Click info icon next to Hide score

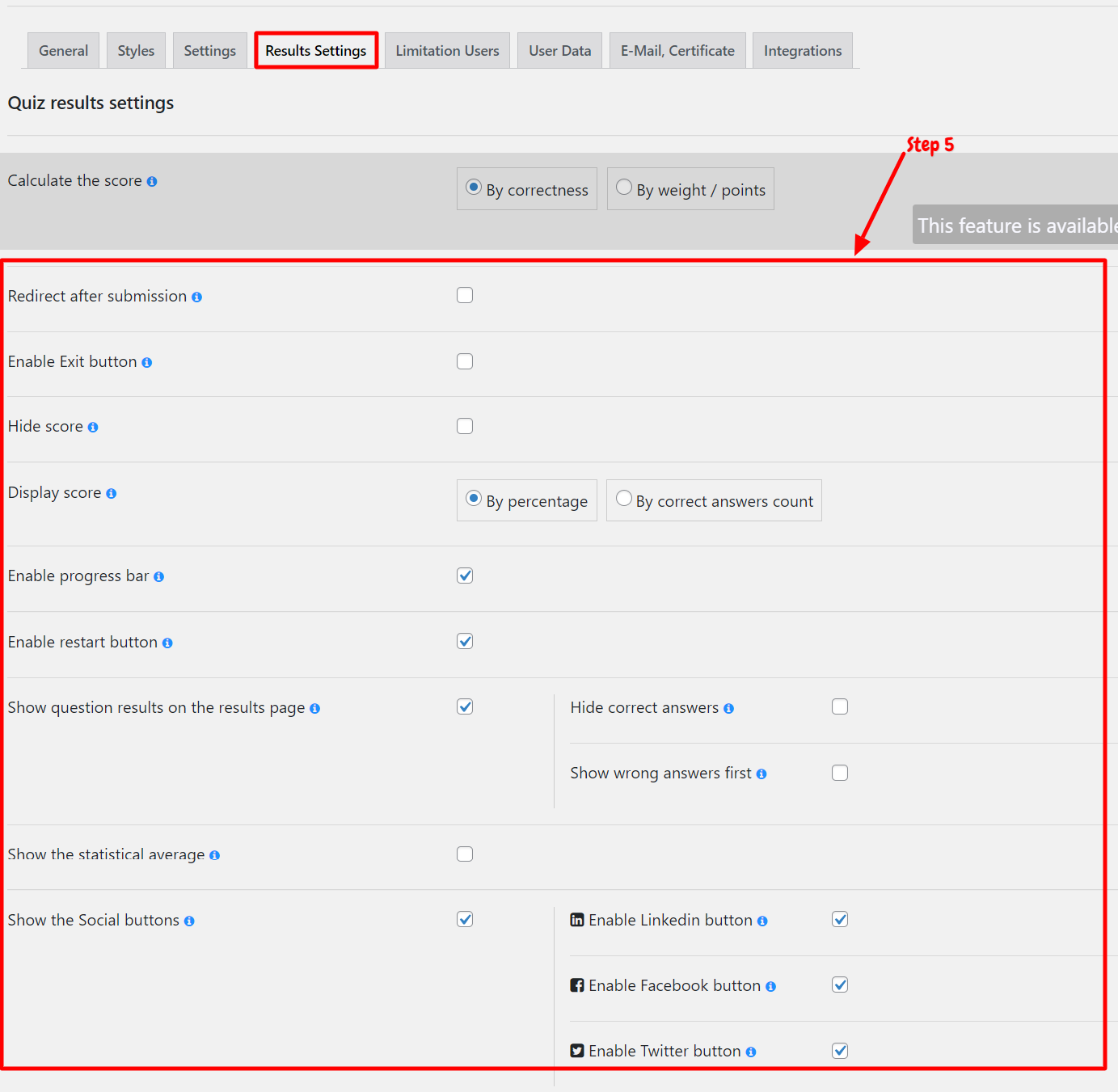93,428
